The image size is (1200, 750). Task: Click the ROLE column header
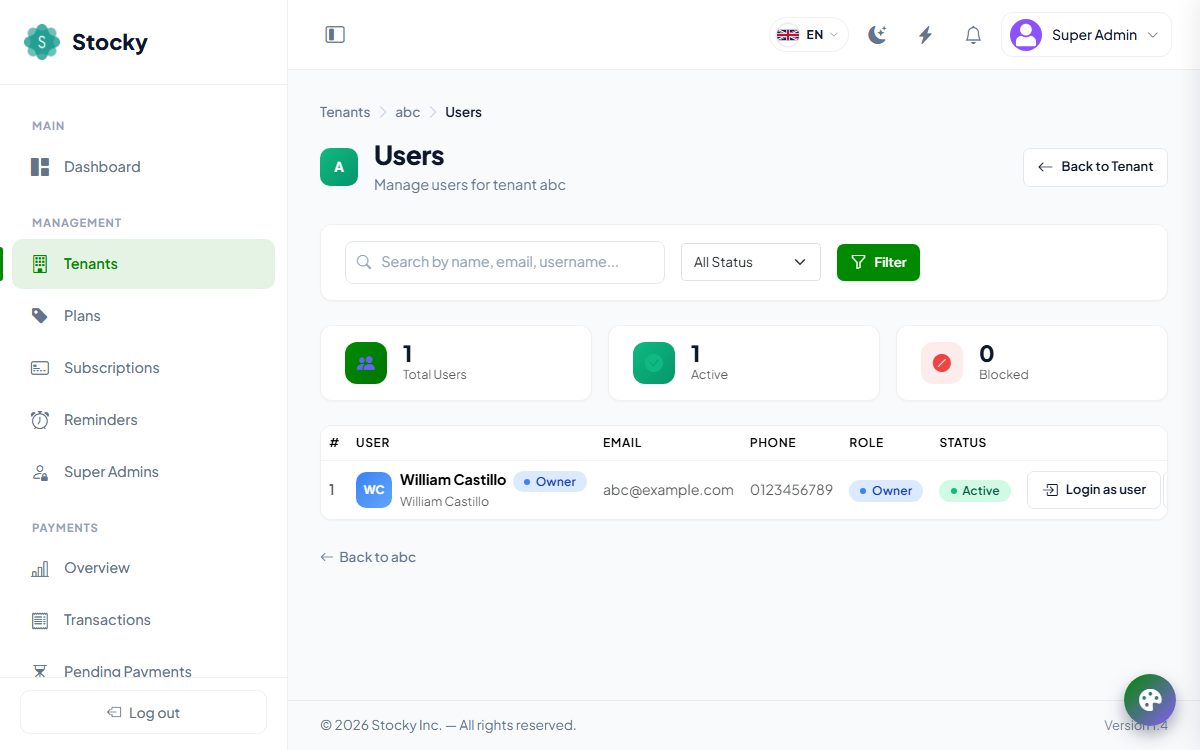866,442
